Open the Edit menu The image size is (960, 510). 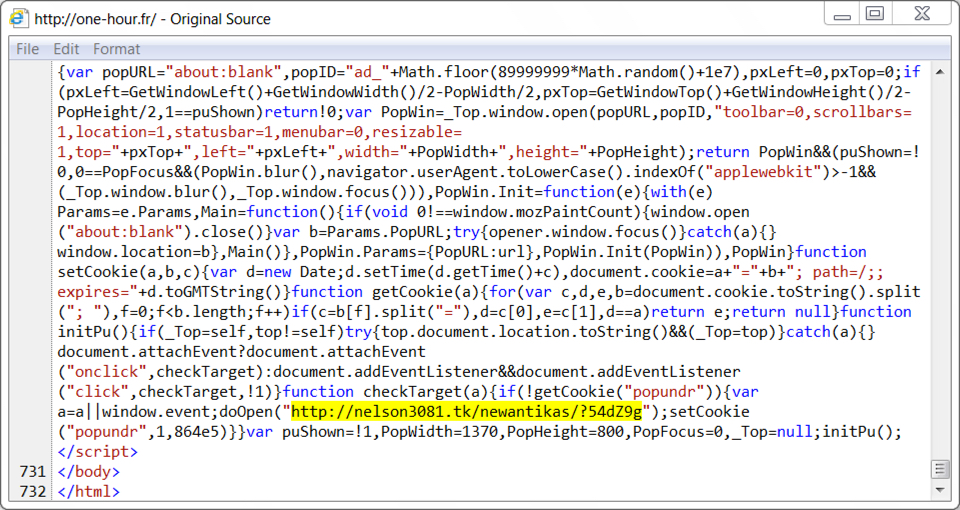point(66,49)
